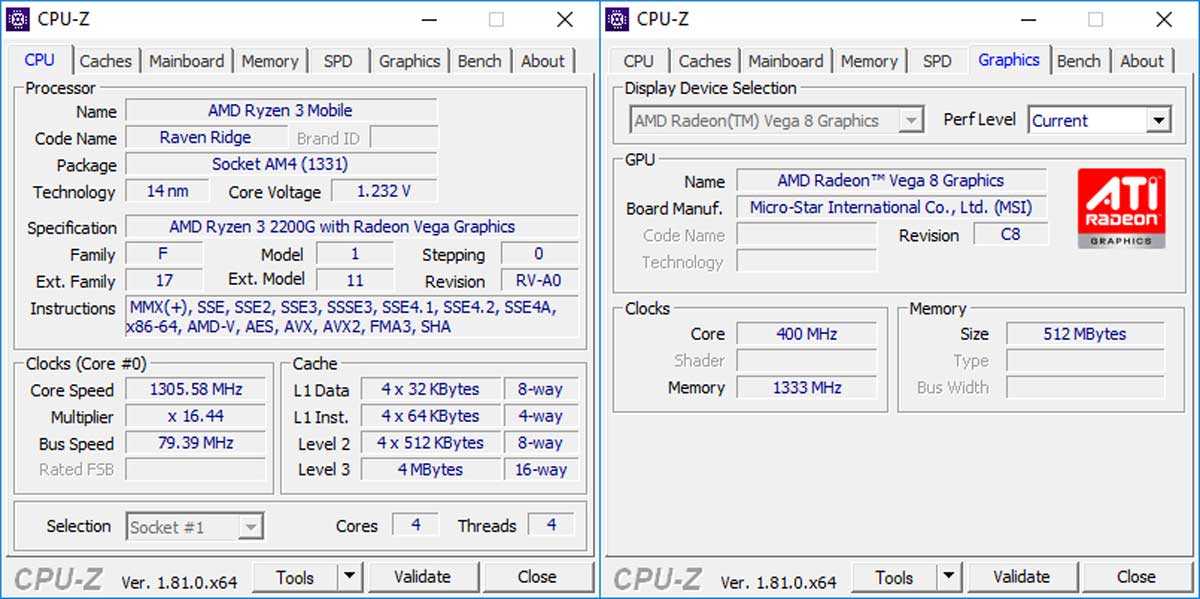Open Caches tab in right window
The width and height of the screenshot is (1200, 599).
705,61
